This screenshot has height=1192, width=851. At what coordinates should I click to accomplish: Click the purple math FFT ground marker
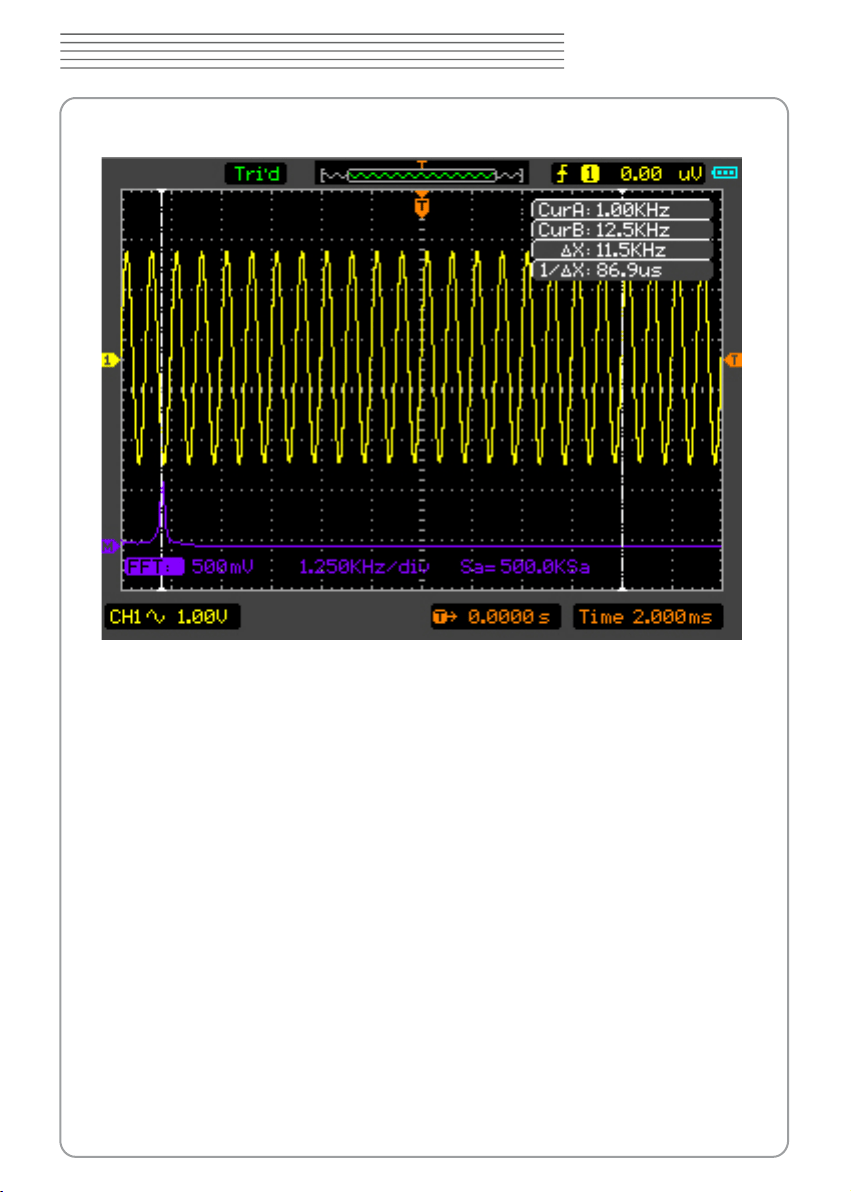[x=111, y=546]
